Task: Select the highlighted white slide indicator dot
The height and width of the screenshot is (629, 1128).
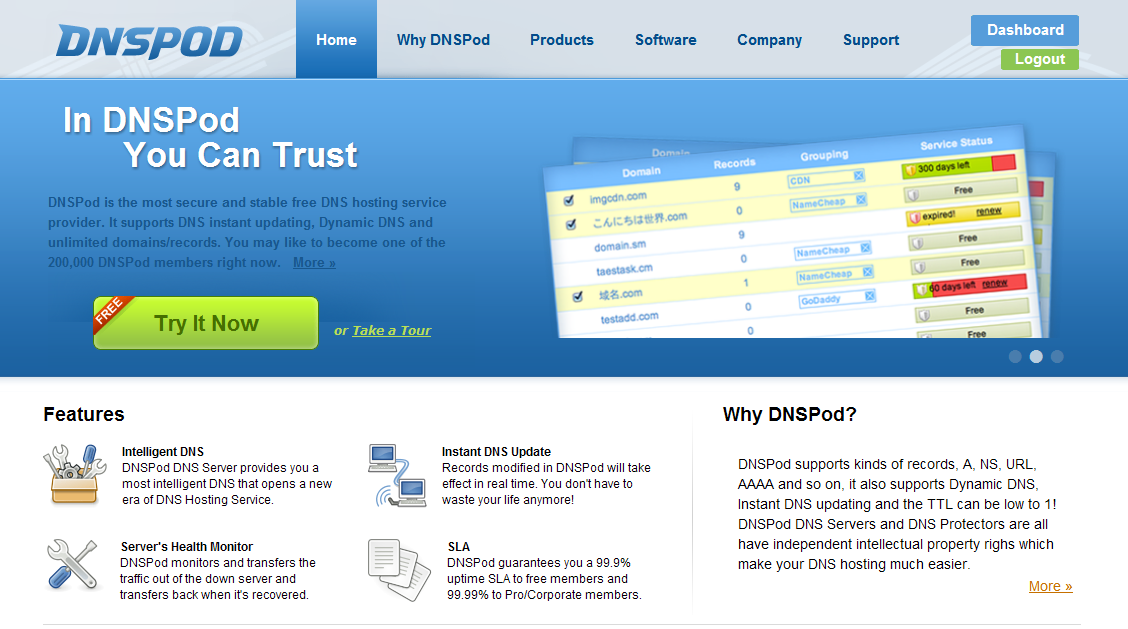Action: coord(1036,356)
